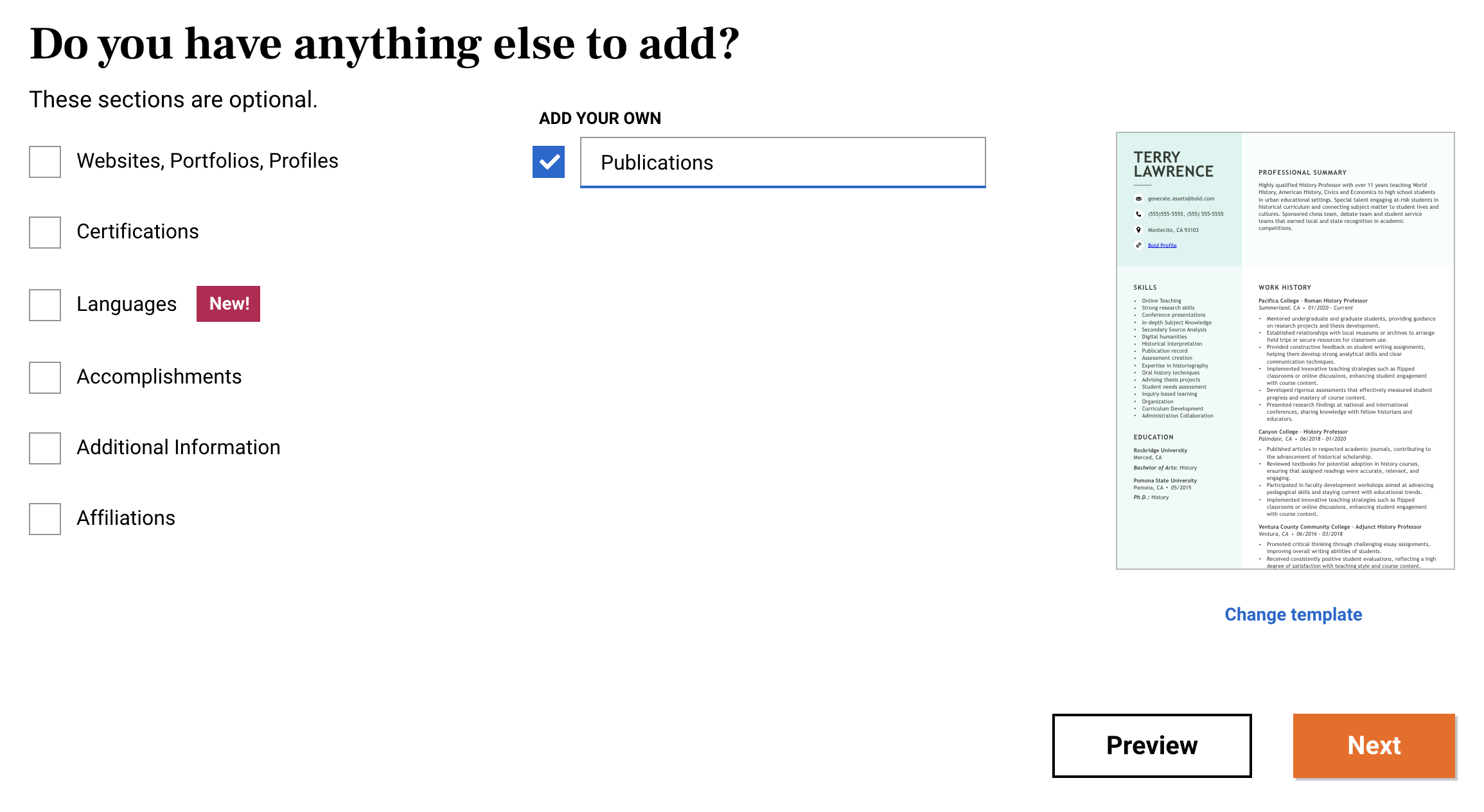Screen dimensions: 1484x812
Task: Click the Professional Summary section in the preview
Action: (x=1302, y=172)
